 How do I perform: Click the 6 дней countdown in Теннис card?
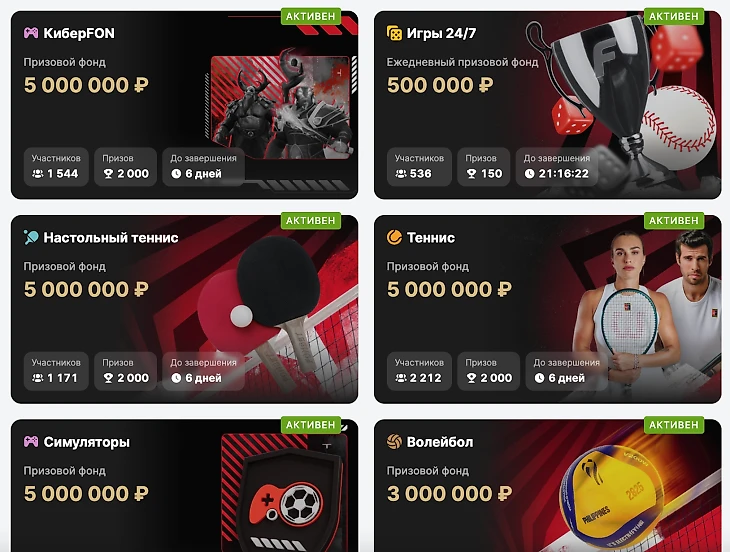[x=566, y=371]
